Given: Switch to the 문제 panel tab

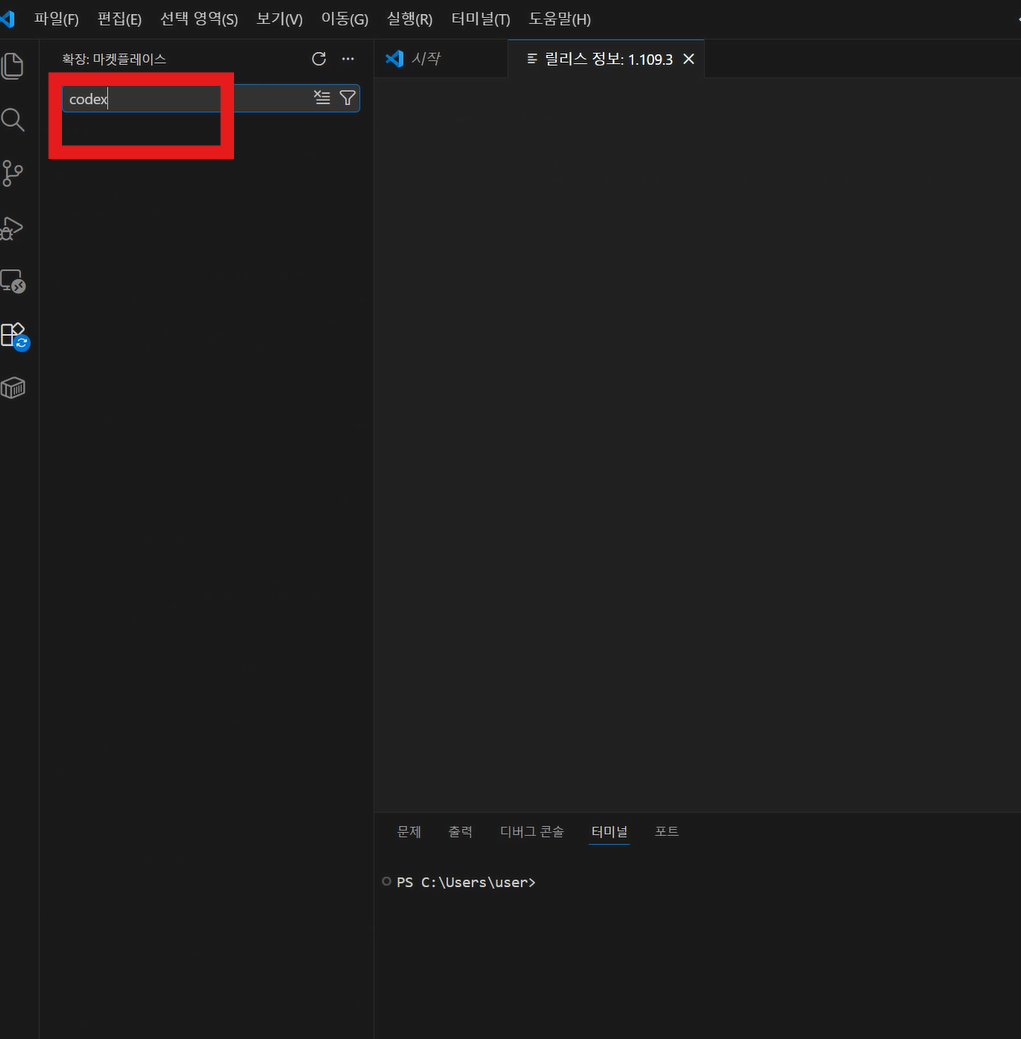Looking at the screenshot, I should 409,831.
